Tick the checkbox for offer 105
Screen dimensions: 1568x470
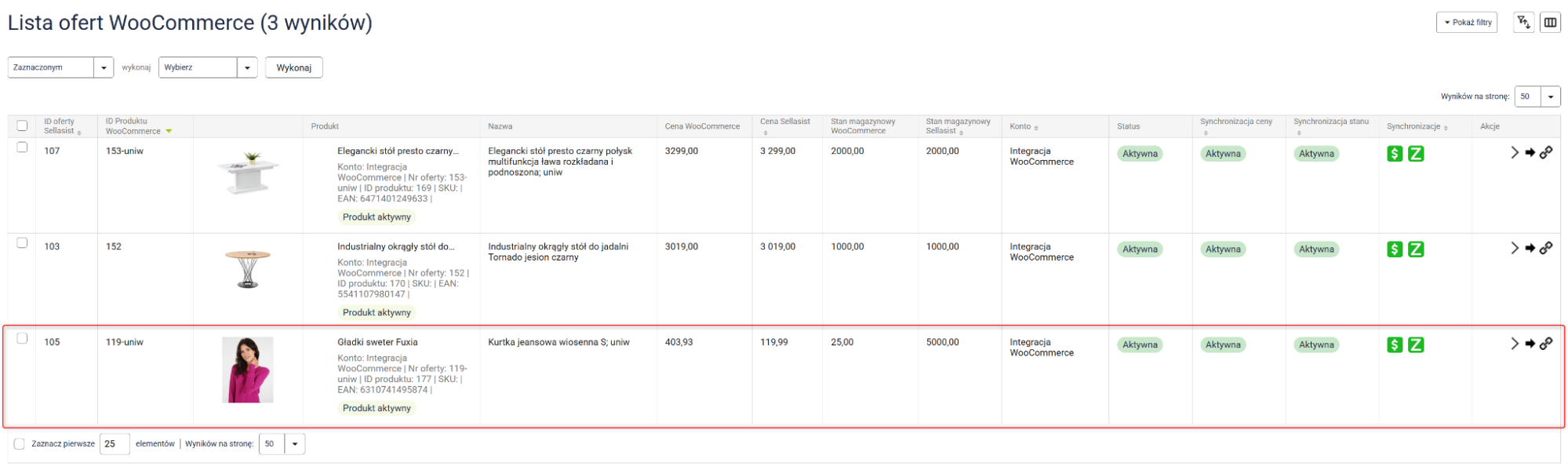22,338
